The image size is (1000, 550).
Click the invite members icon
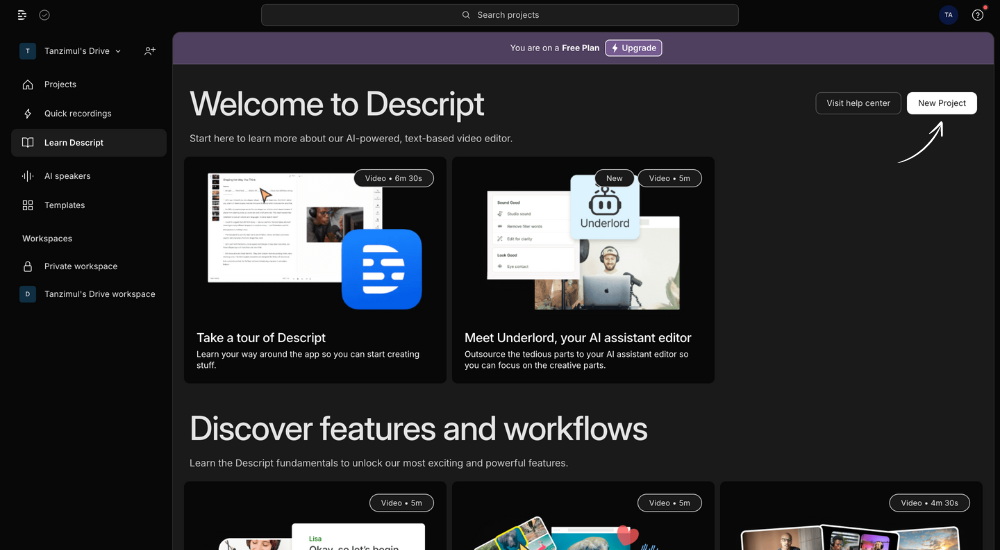pos(150,51)
